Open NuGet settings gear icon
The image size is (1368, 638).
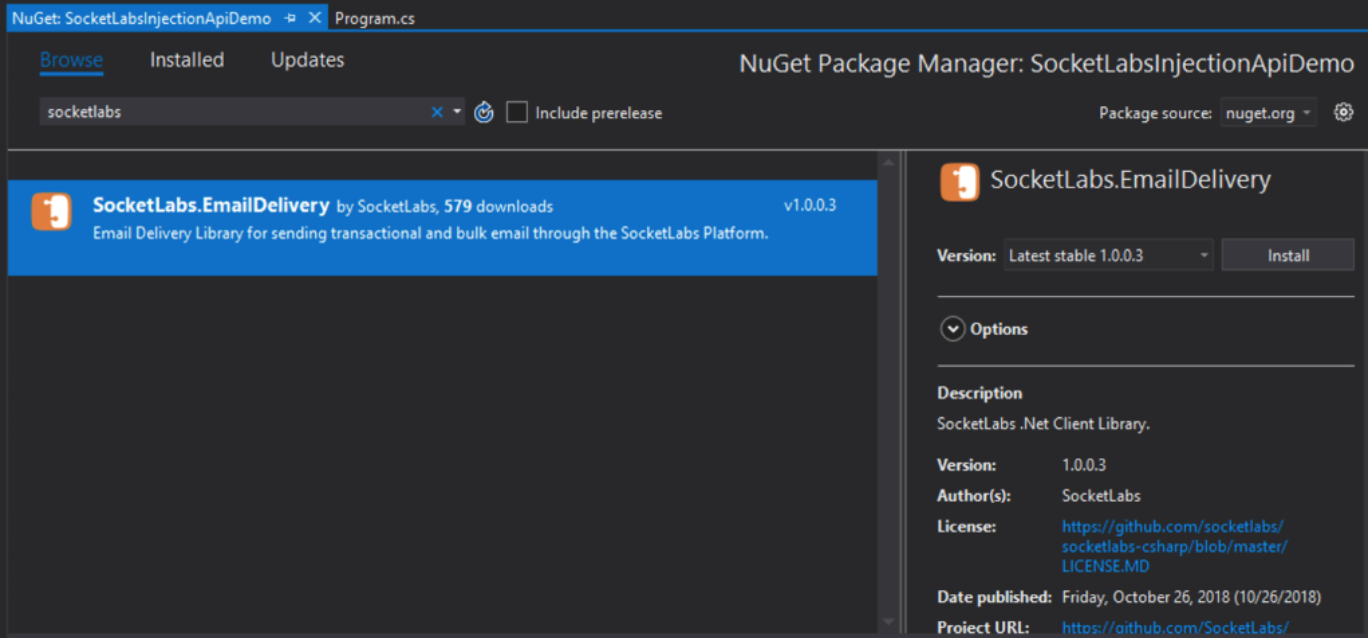(1344, 112)
